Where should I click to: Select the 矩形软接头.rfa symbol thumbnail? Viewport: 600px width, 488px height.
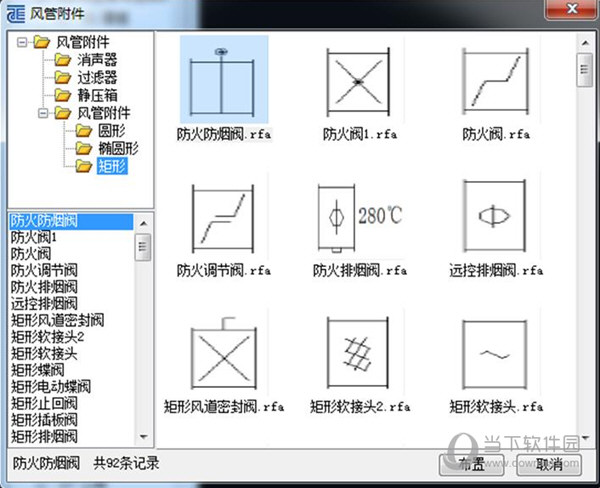point(495,354)
